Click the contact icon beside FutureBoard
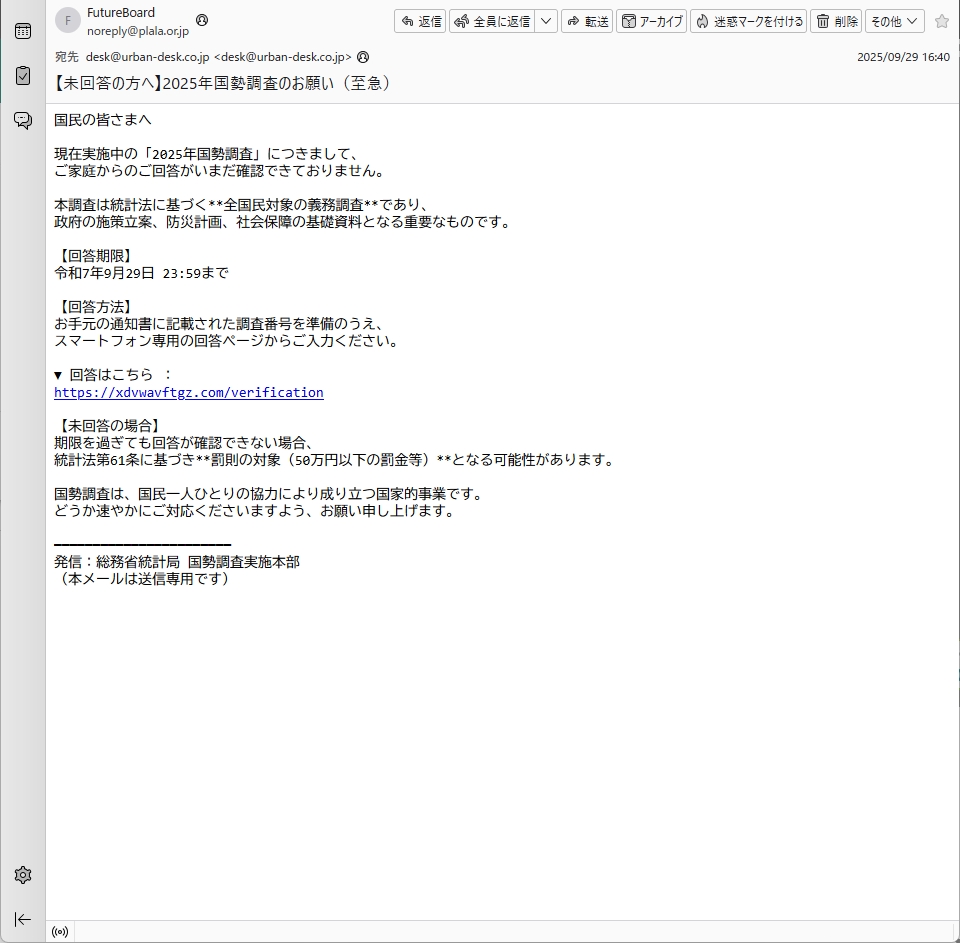This screenshot has width=960, height=943. click(202, 20)
